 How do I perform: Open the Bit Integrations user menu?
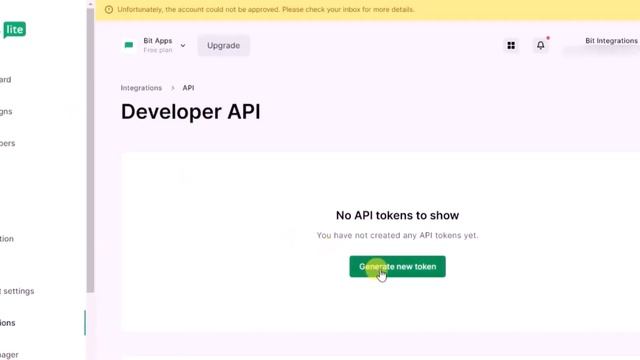pos(611,41)
